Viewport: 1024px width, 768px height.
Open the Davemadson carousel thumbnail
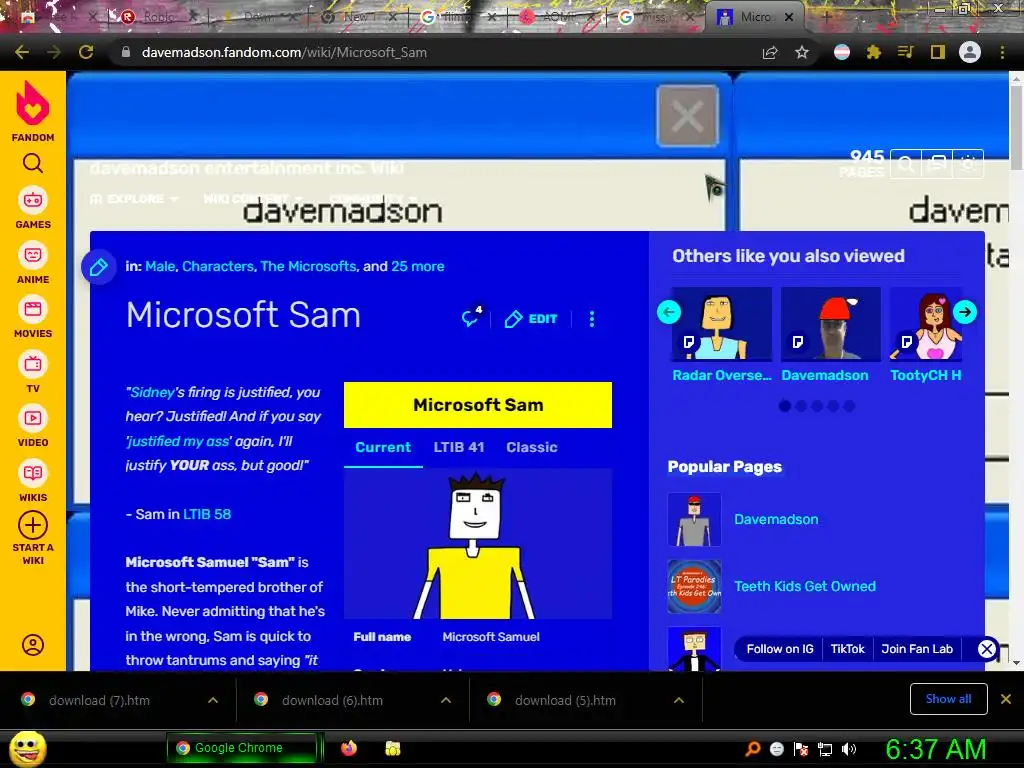tap(831, 324)
